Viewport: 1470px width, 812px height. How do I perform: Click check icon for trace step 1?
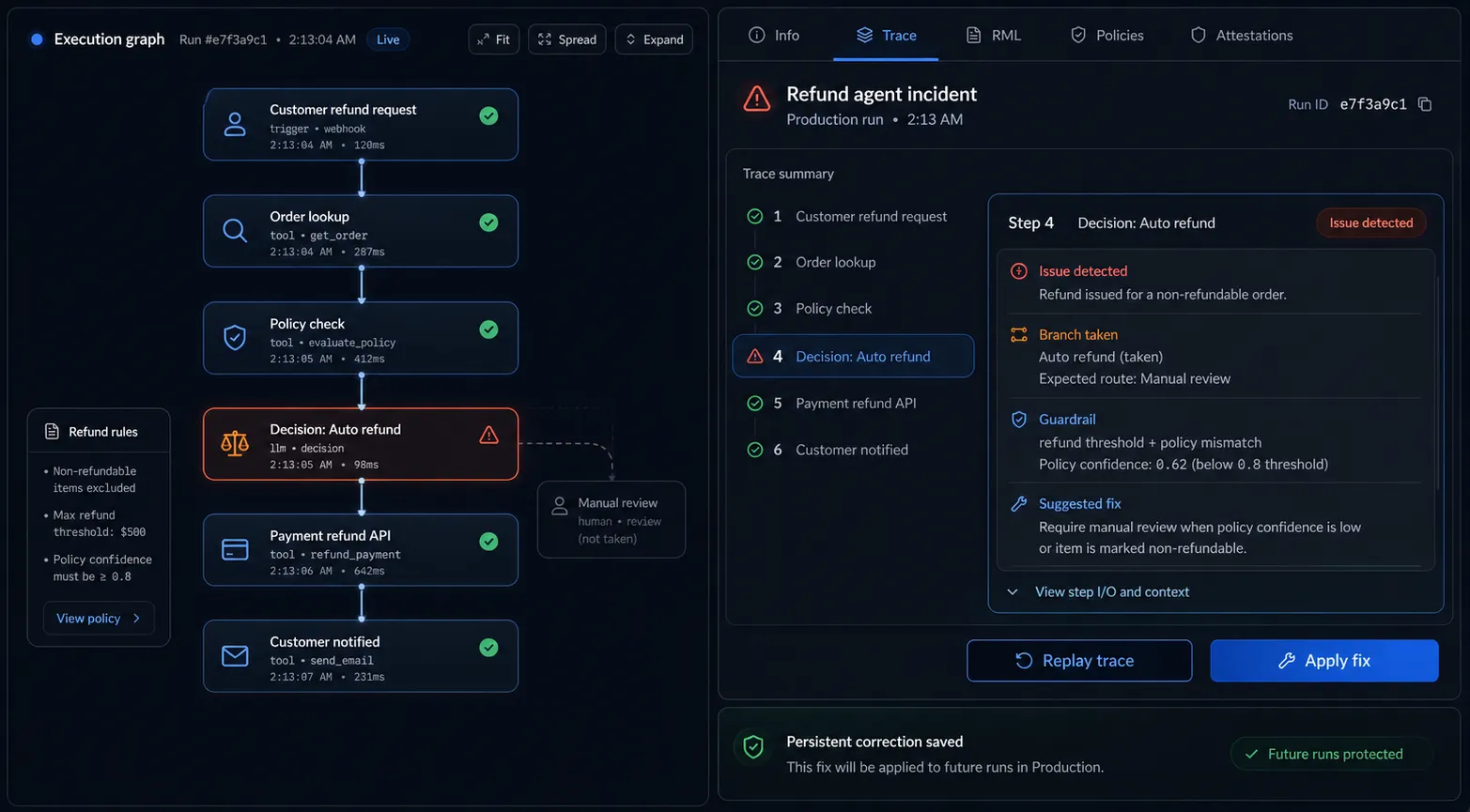(x=754, y=216)
